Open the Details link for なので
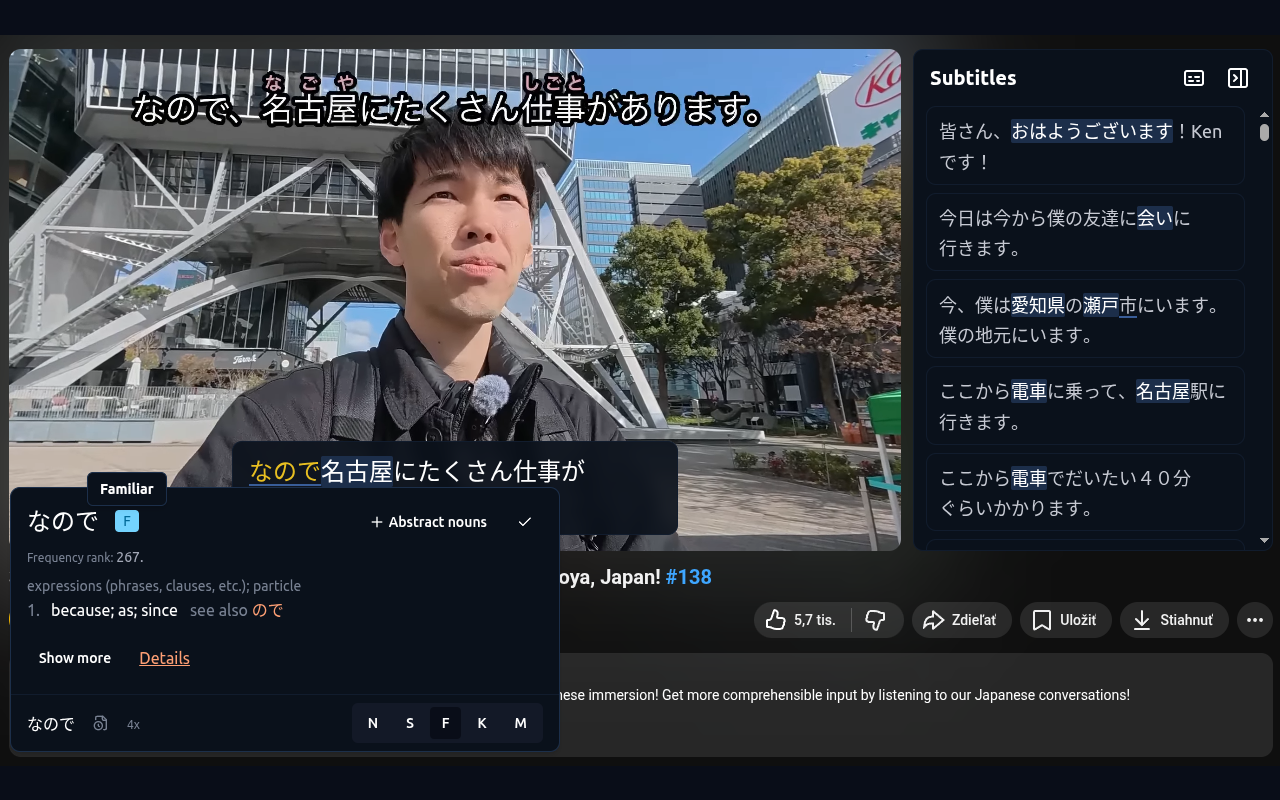The height and width of the screenshot is (800, 1280). 164,658
